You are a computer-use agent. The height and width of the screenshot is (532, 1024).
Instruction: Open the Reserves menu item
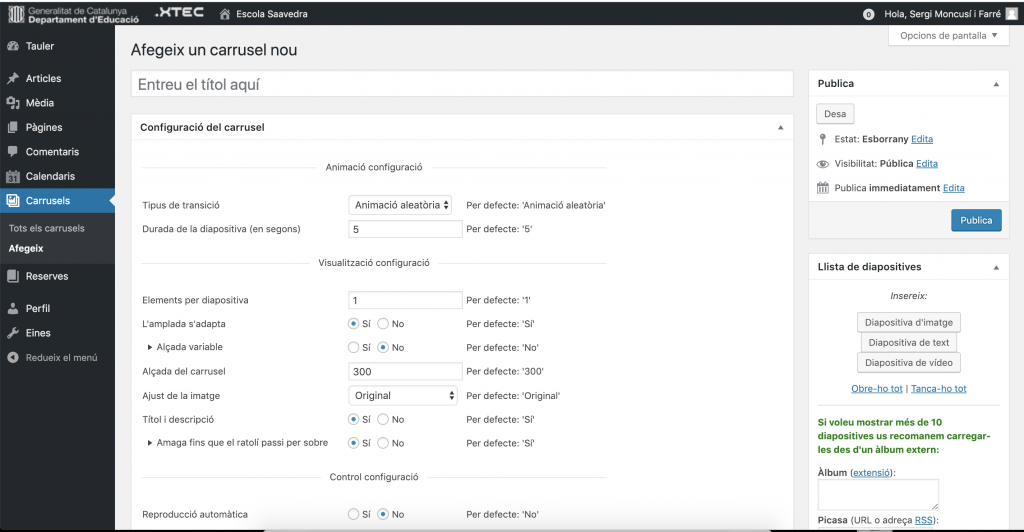[x=46, y=276]
